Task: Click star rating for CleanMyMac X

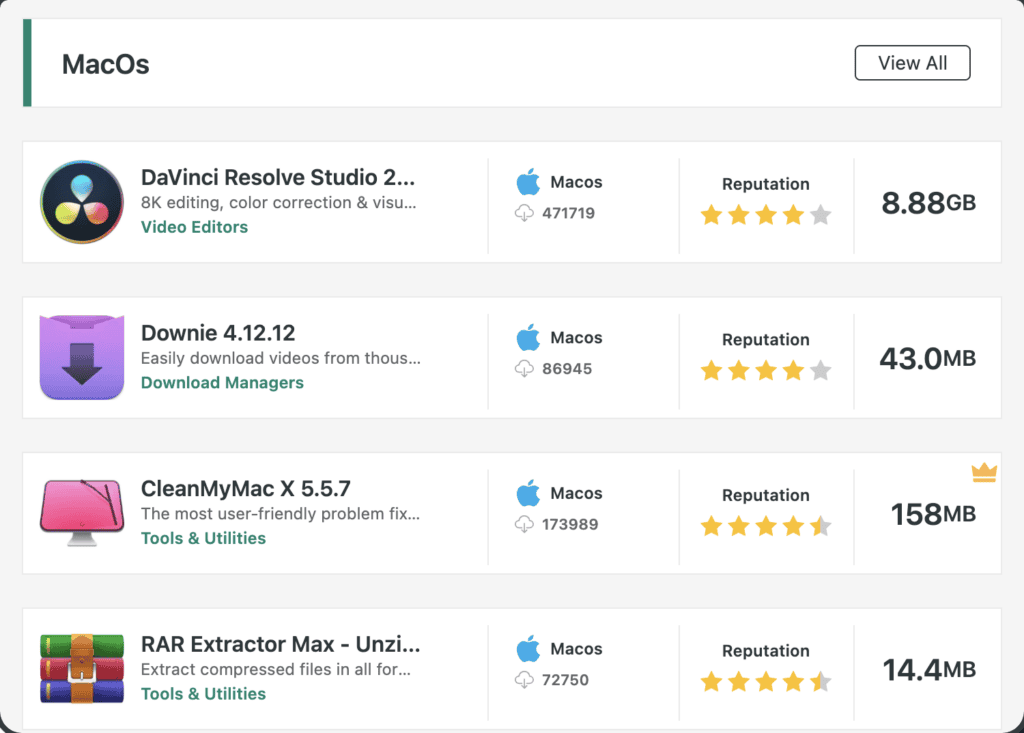Action: click(x=765, y=525)
